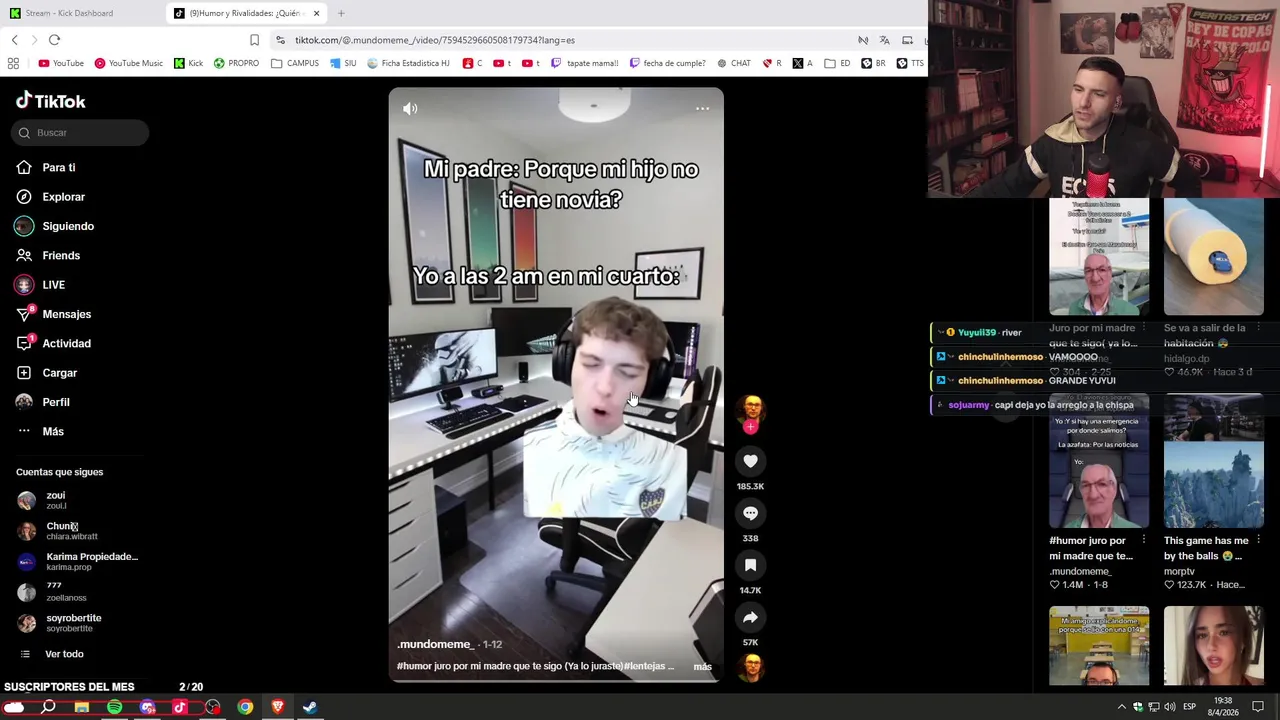Open LIVE section

tap(53, 285)
